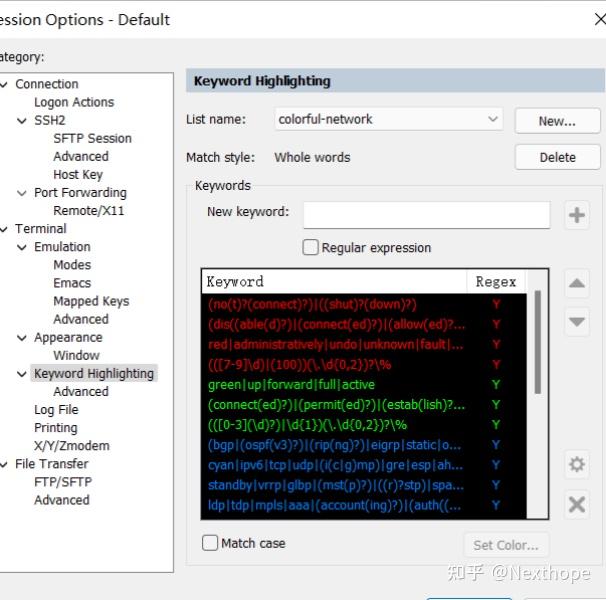Open keyword properties gear icon
The image size is (606, 600).
[x=577, y=464]
